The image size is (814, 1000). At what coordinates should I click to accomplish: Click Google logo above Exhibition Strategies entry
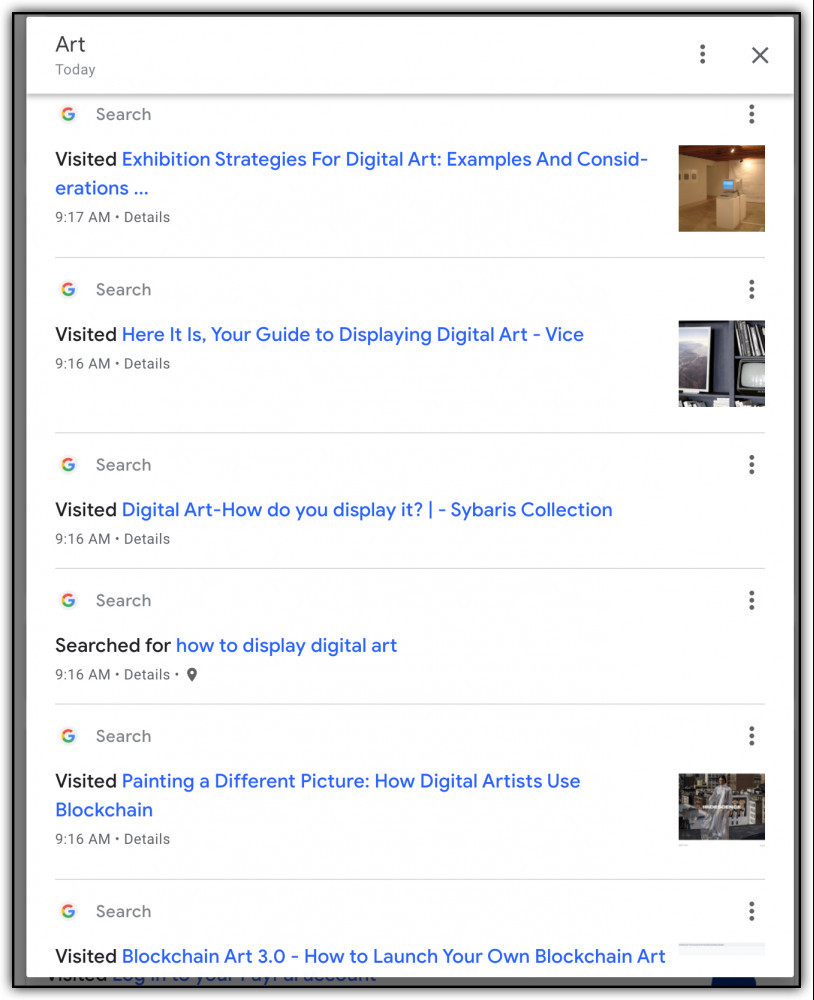click(68, 114)
